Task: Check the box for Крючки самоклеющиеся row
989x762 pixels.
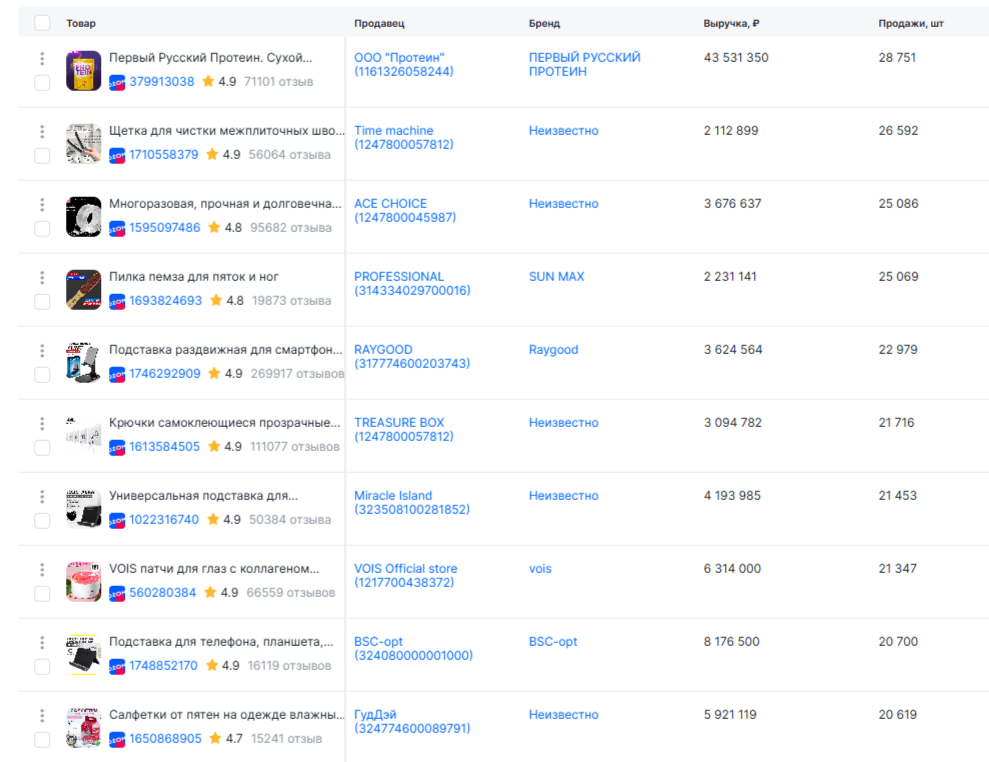Action: (42, 448)
